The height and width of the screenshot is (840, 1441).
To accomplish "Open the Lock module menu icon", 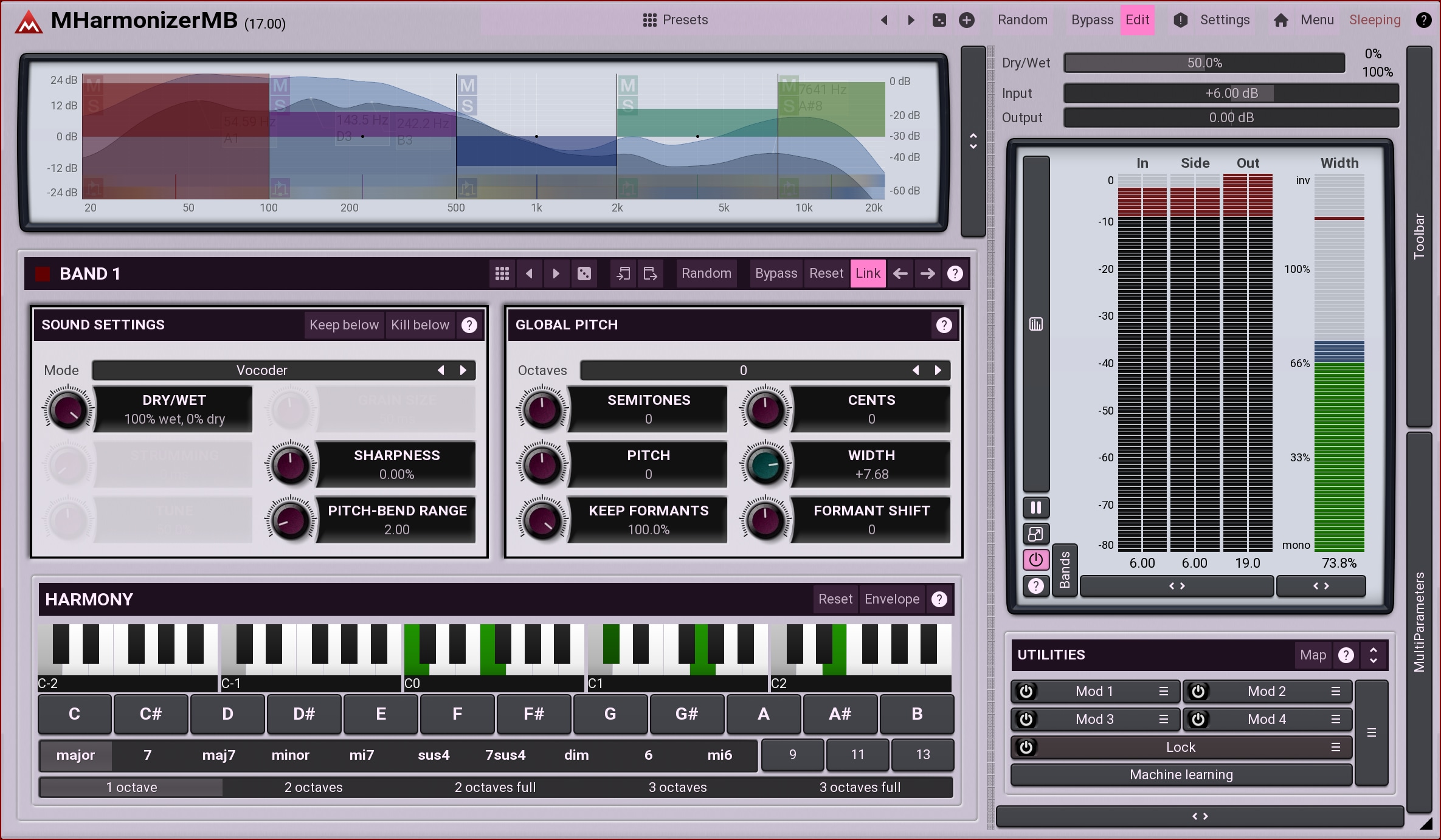I will [x=1335, y=747].
